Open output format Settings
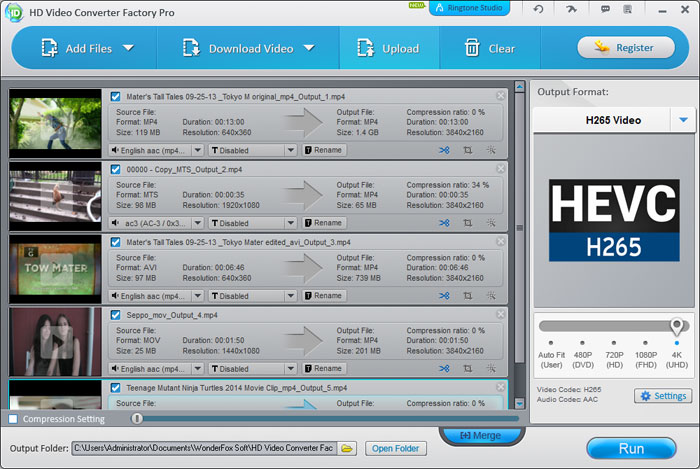Image resolution: width=700 pixels, height=469 pixels. click(663, 396)
